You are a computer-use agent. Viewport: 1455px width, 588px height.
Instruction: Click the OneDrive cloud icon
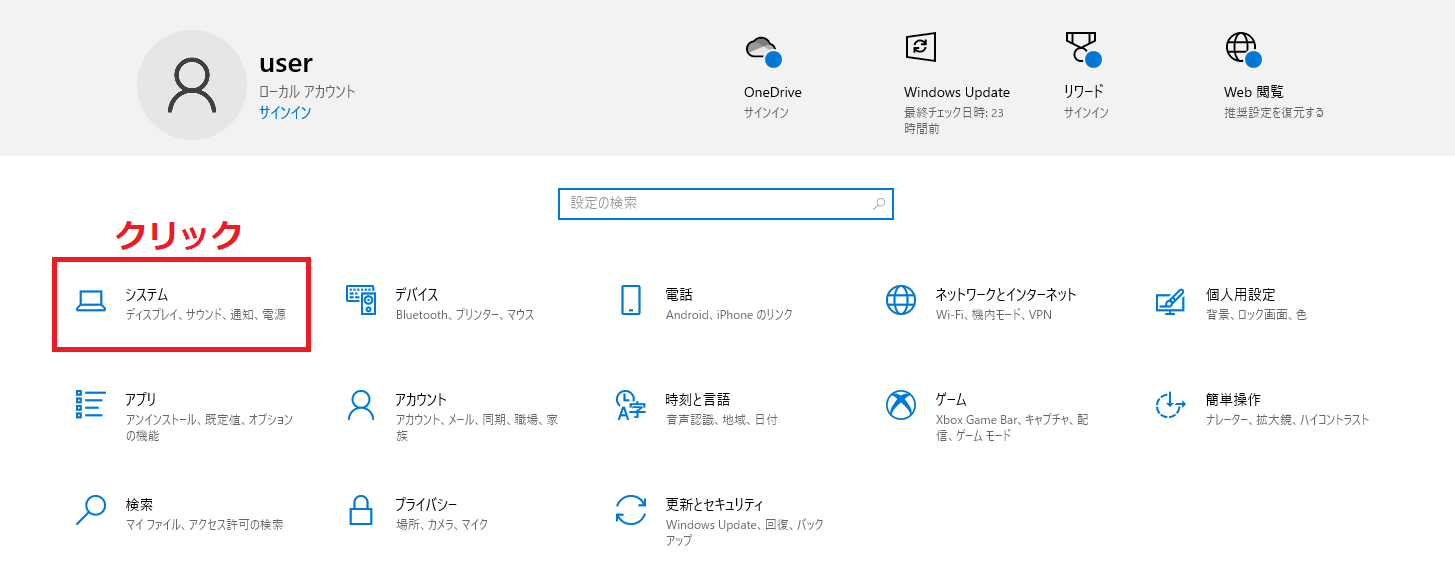763,50
